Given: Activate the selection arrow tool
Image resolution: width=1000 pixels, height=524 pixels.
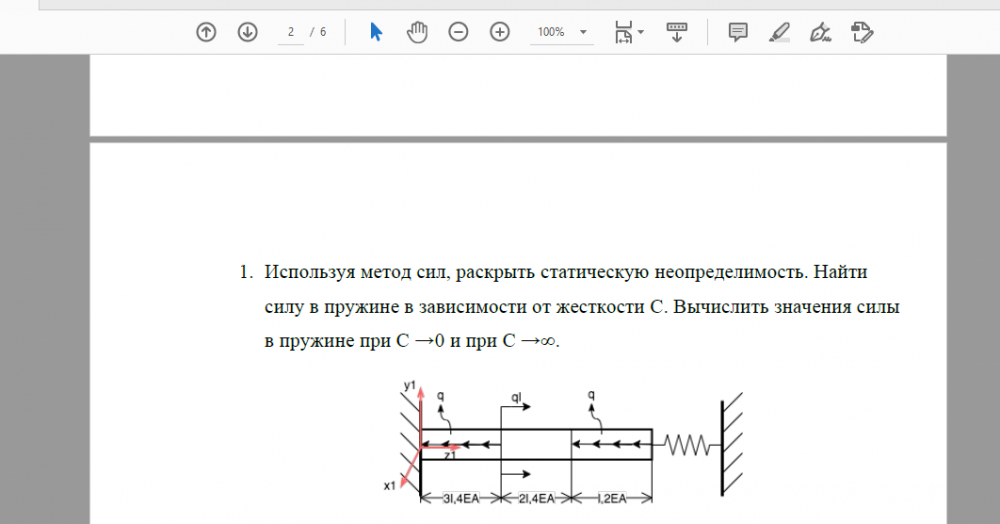Looking at the screenshot, I should pos(376,32).
